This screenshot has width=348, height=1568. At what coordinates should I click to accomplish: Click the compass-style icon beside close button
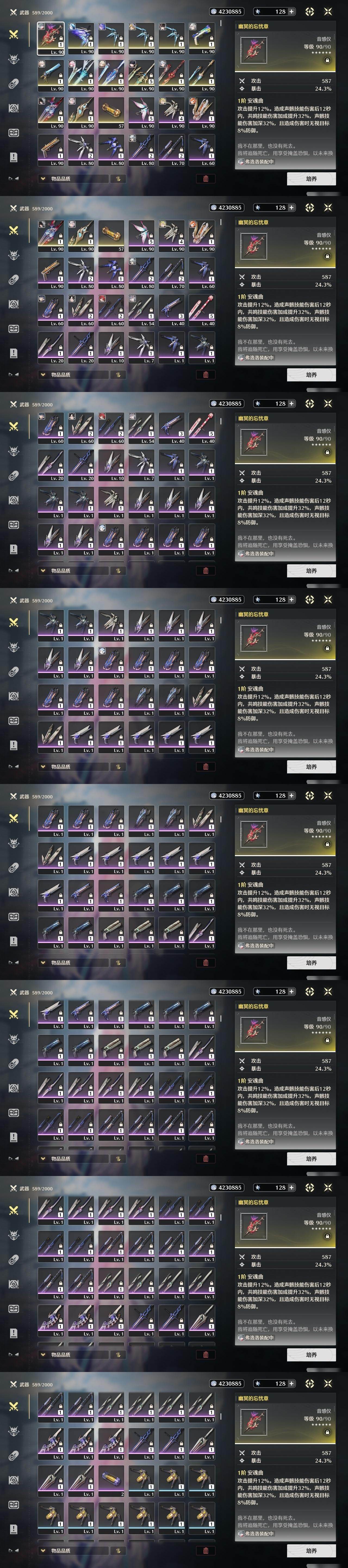click(310, 11)
